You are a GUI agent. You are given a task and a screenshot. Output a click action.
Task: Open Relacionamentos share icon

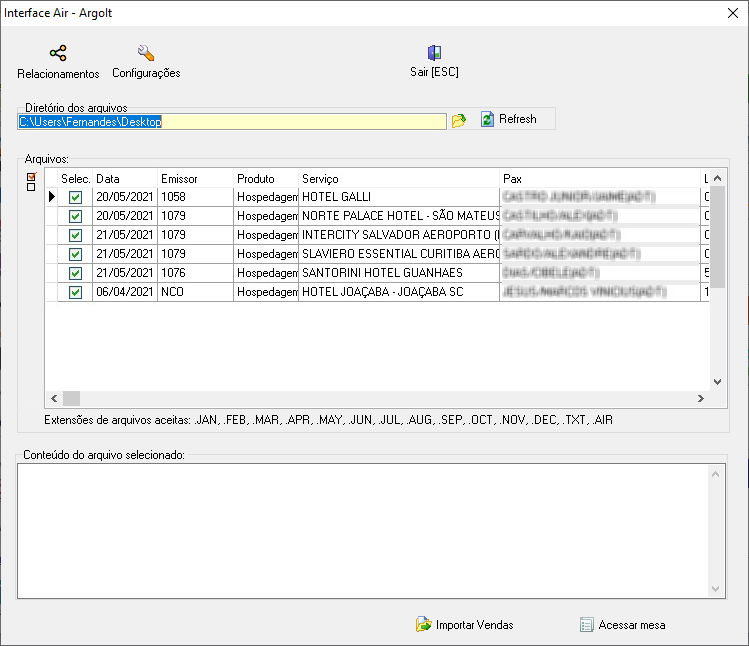58,53
